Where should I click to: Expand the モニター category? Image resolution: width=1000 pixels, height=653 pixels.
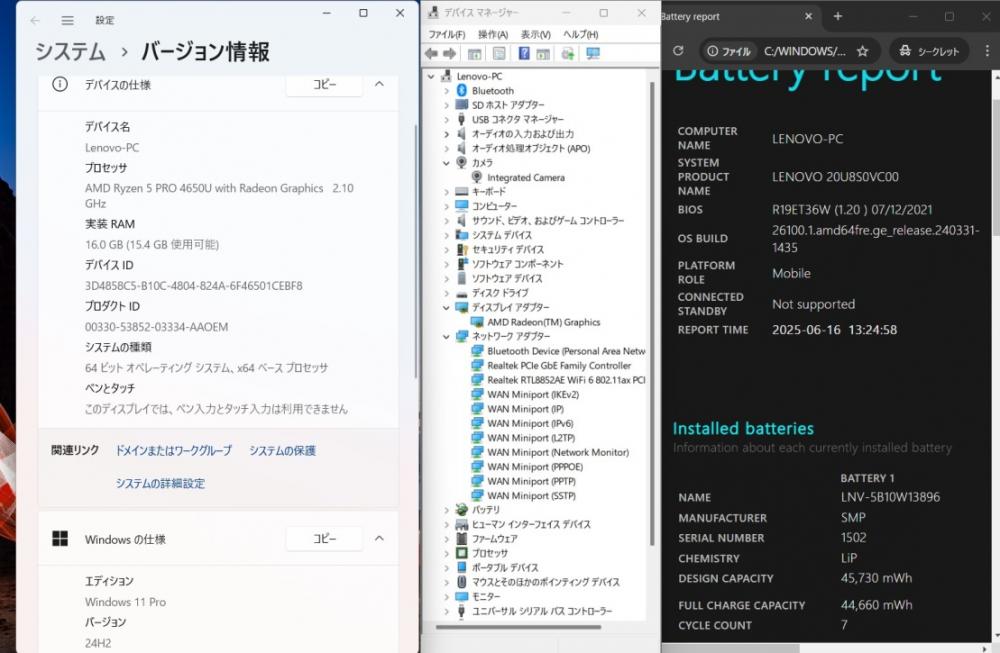coord(446,597)
